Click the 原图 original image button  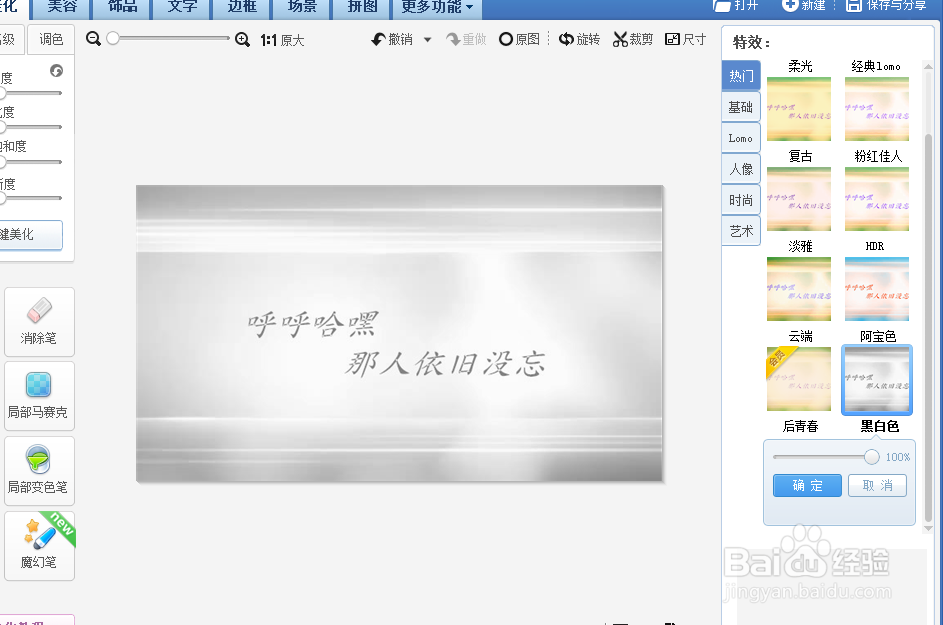tap(520, 39)
